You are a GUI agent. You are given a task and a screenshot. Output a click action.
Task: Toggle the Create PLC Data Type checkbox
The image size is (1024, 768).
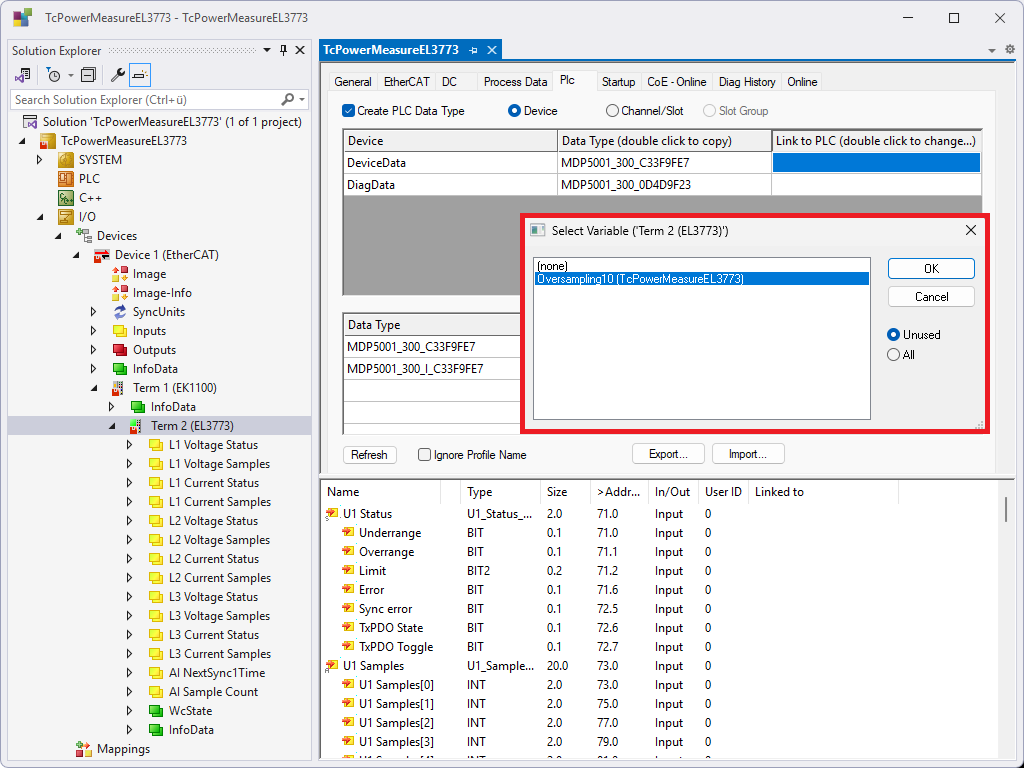coord(349,110)
